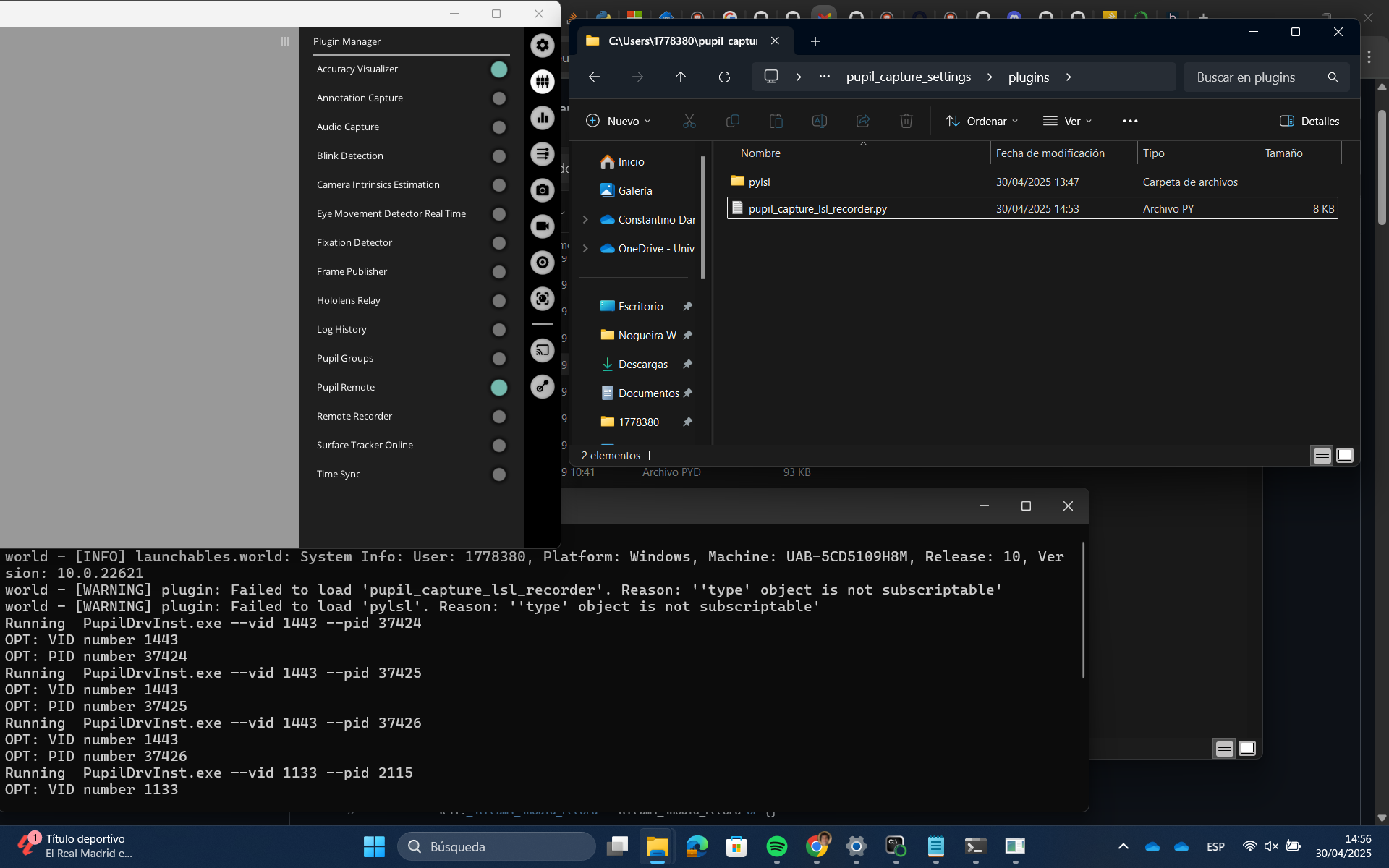
Task: Switch Explorer to large thumbnails view icon
Action: (1345, 455)
